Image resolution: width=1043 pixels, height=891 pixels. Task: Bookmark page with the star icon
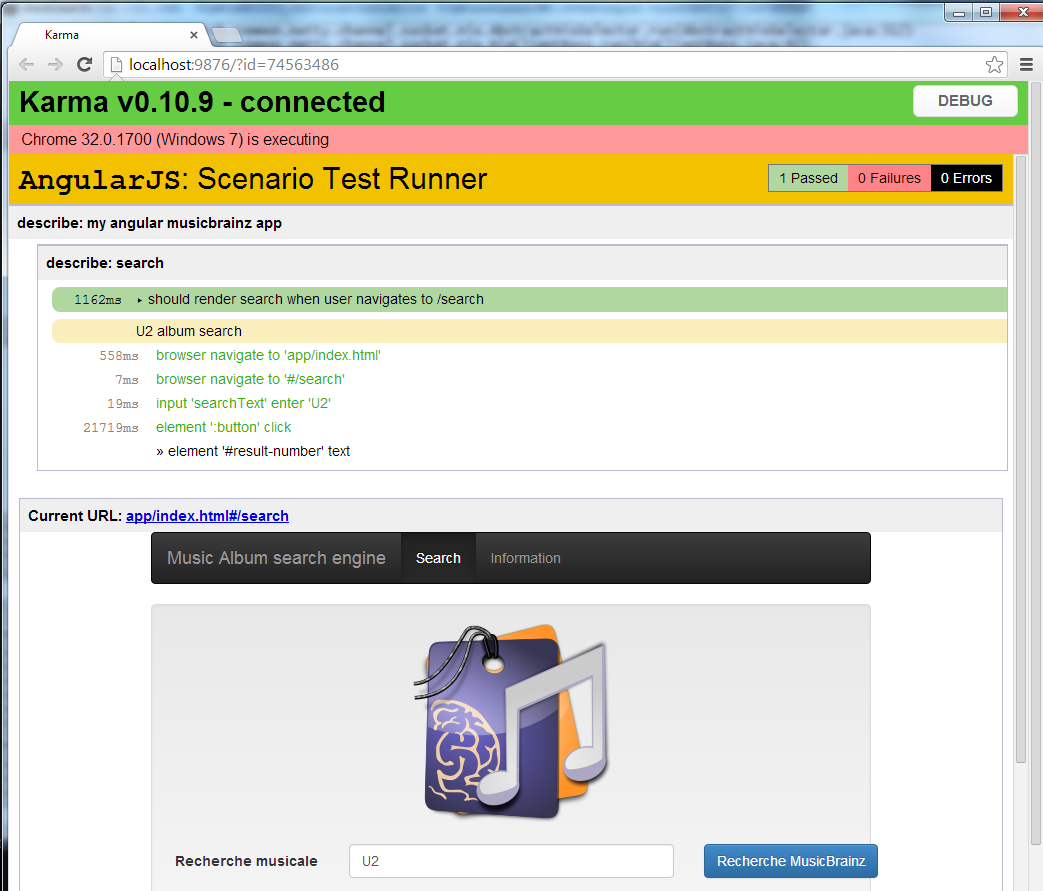993,65
